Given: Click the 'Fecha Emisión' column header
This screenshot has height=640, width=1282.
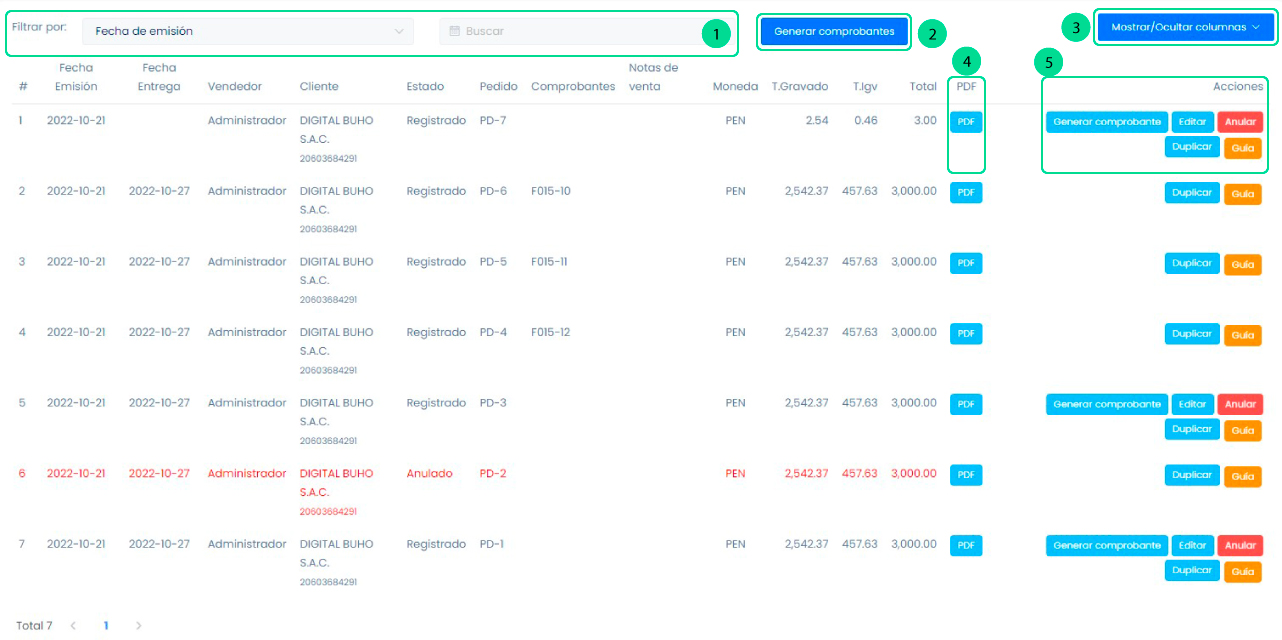Looking at the screenshot, I should click(76, 77).
